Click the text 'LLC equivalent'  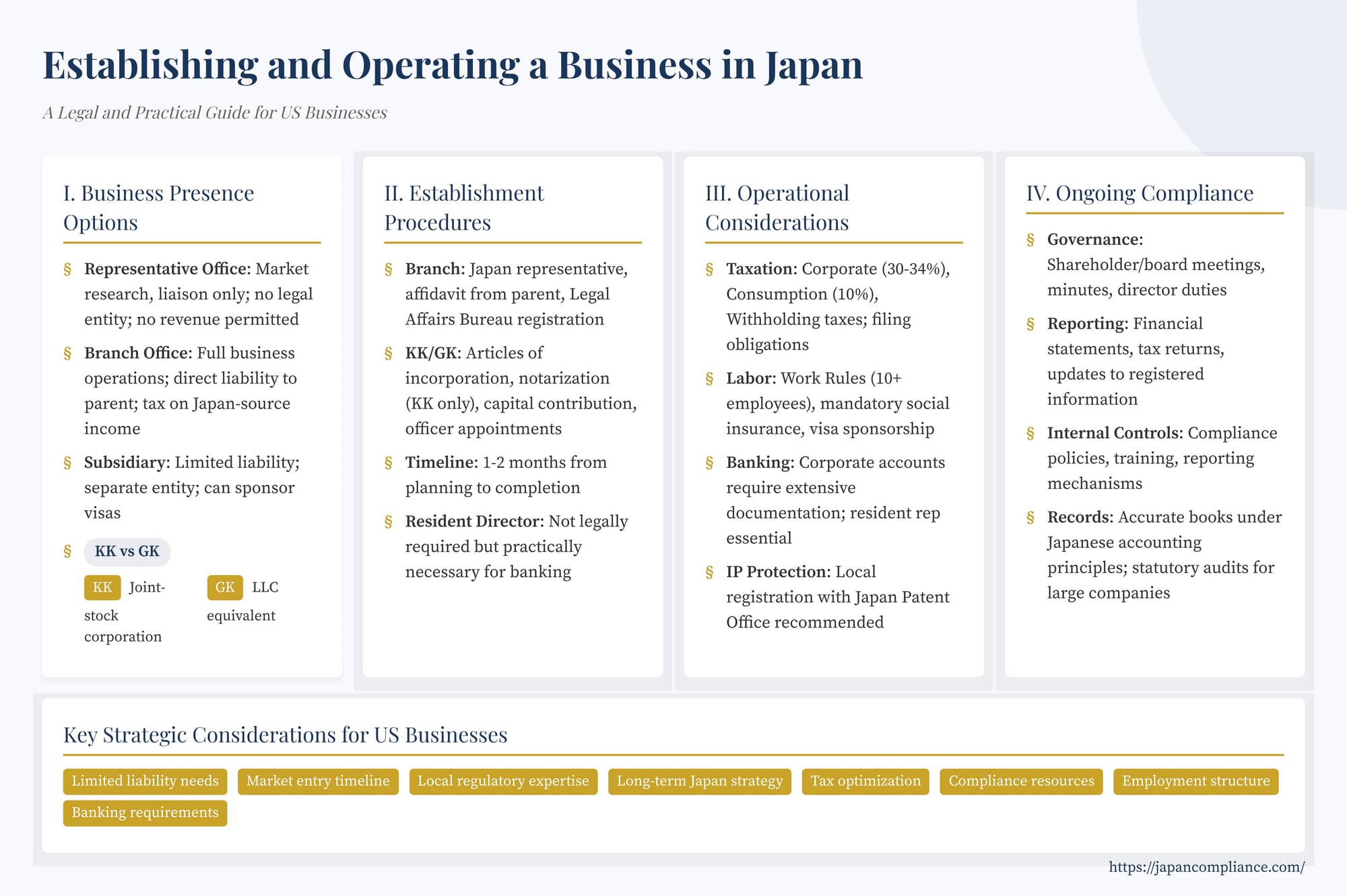(242, 601)
